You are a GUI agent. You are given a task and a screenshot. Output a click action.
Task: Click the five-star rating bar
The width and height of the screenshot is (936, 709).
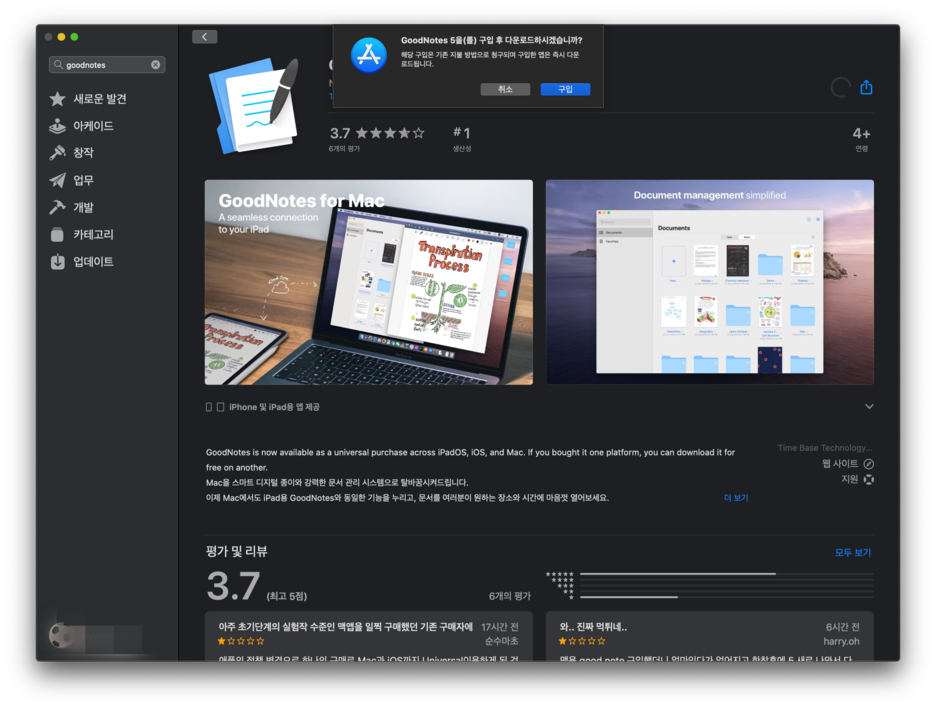pos(726,574)
